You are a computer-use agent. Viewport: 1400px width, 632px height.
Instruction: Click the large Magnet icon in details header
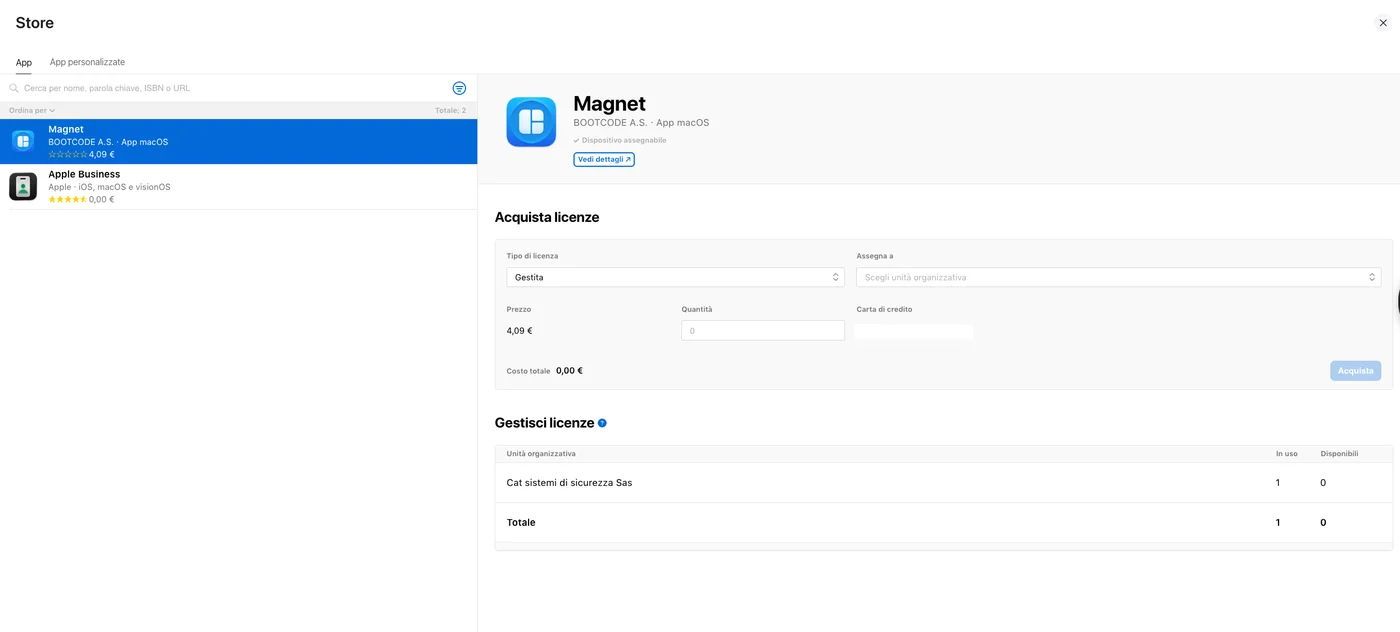pyautogui.click(x=531, y=122)
